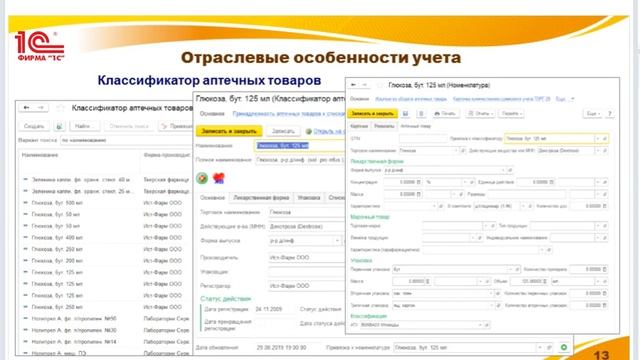This screenshot has height=360, width=640.
Task: Open calculator icon in Количество приемов field
Action: click(604, 269)
